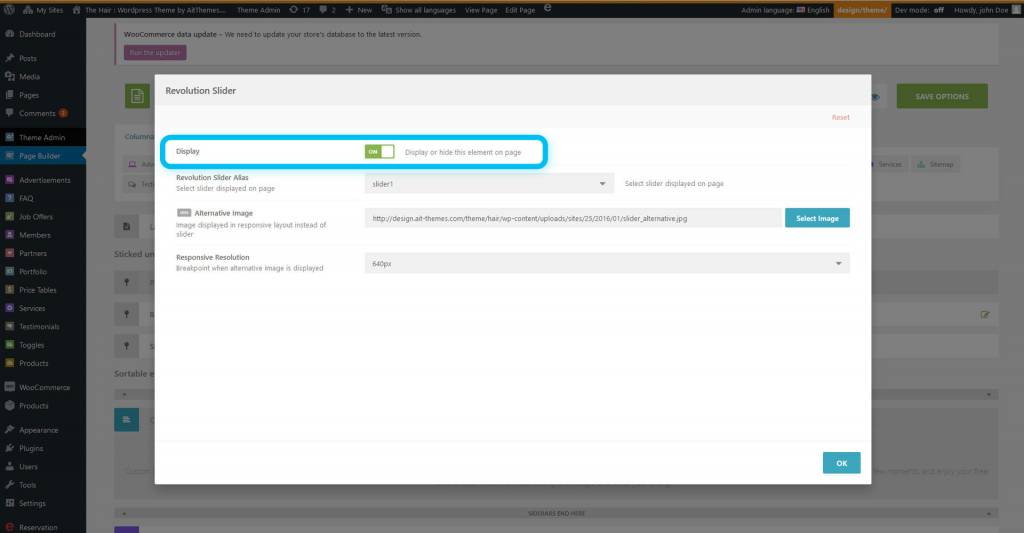Click the design/theme/ orange label
The height and width of the screenshot is (533, 1024).
[x=862, y=10]
